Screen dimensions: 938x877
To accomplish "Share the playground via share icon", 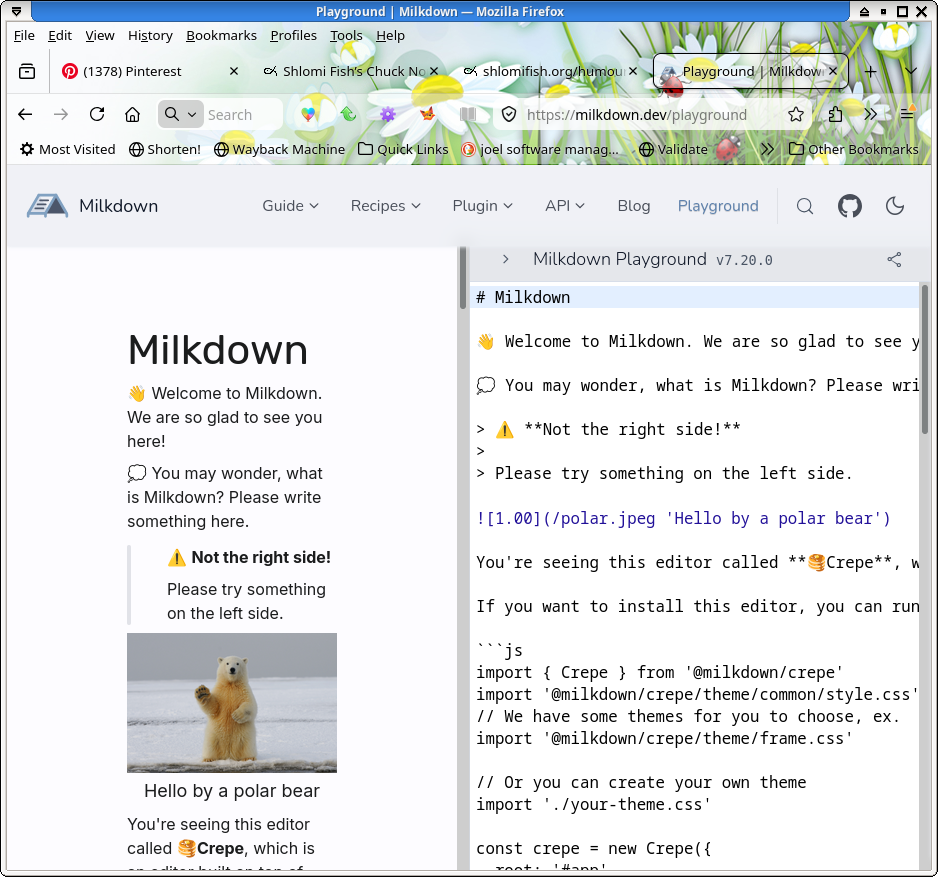I will 894,260.
